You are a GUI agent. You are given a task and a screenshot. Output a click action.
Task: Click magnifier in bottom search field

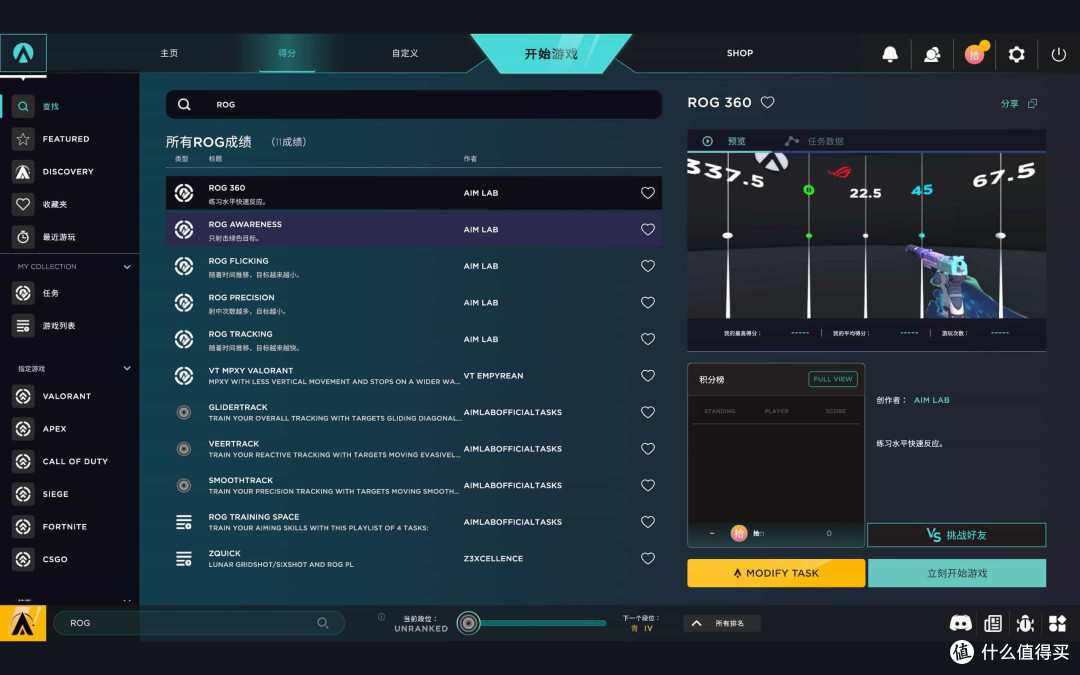(x=322, y=623)
